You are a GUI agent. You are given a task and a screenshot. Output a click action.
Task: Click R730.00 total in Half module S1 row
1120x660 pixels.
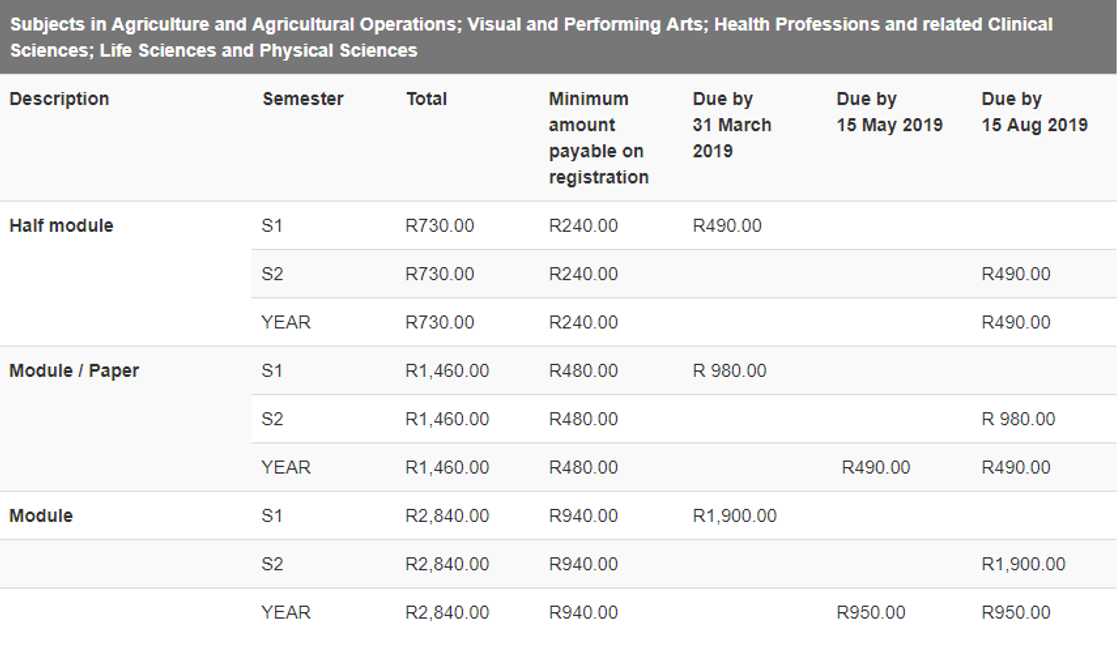point(439,226)
